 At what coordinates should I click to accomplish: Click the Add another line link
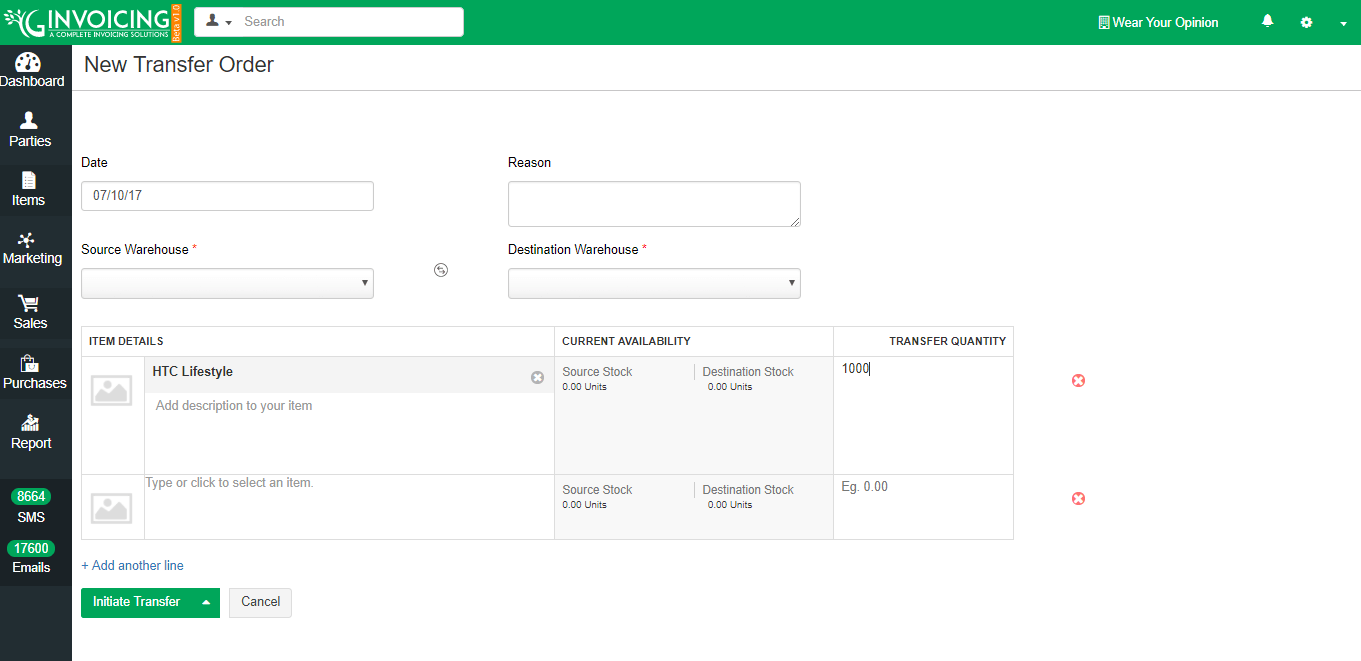click(x=132, y=566)
